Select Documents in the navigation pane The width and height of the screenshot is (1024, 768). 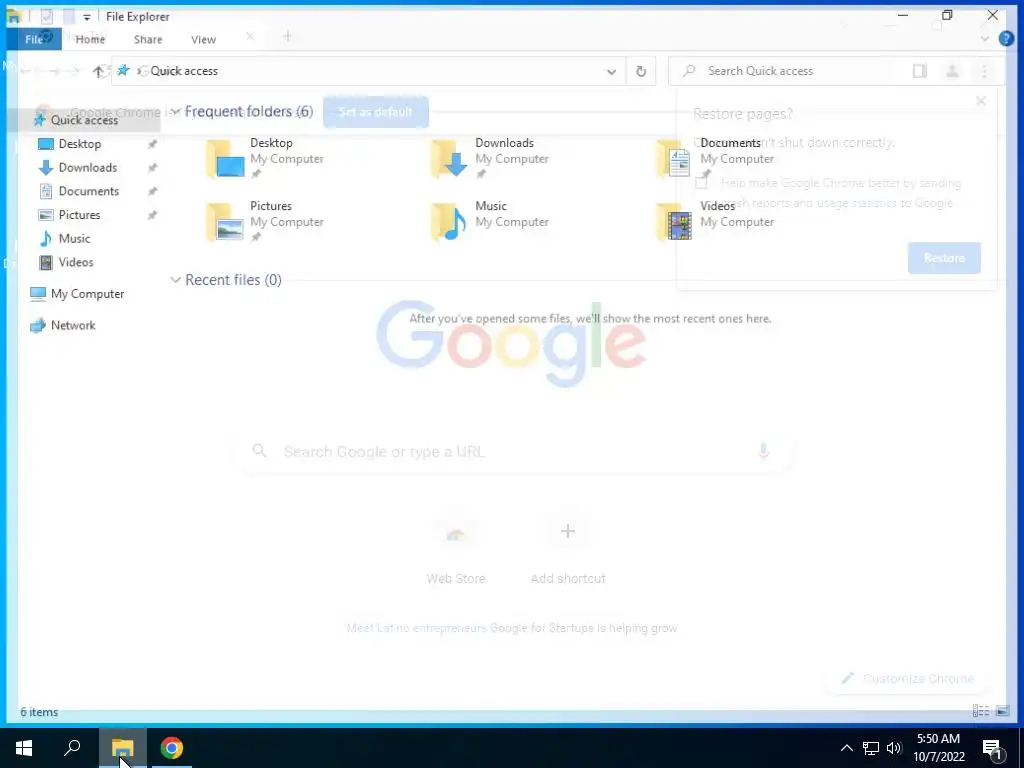(89, 191)
